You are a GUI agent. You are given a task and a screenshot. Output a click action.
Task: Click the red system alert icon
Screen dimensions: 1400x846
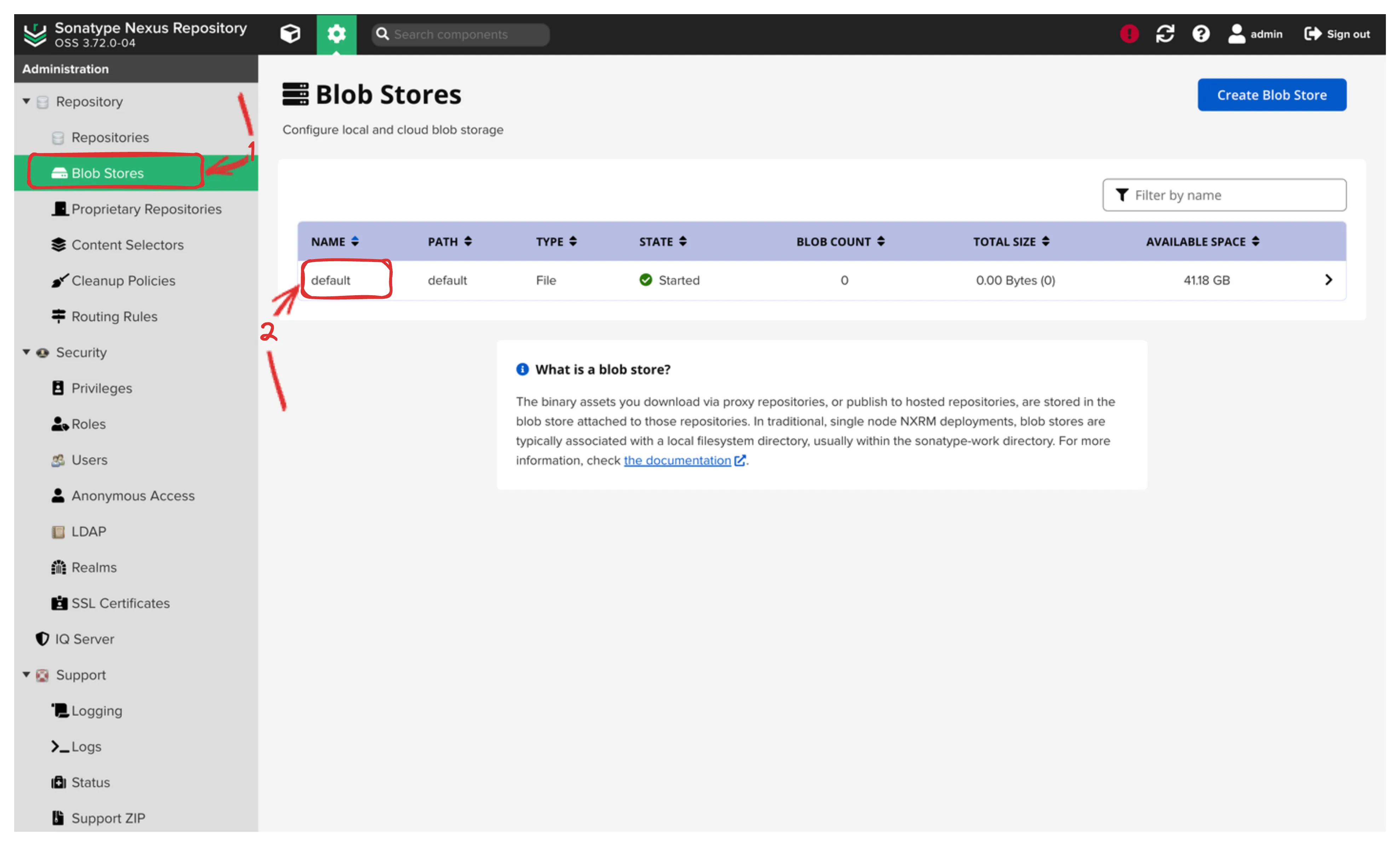point(1129,34)
